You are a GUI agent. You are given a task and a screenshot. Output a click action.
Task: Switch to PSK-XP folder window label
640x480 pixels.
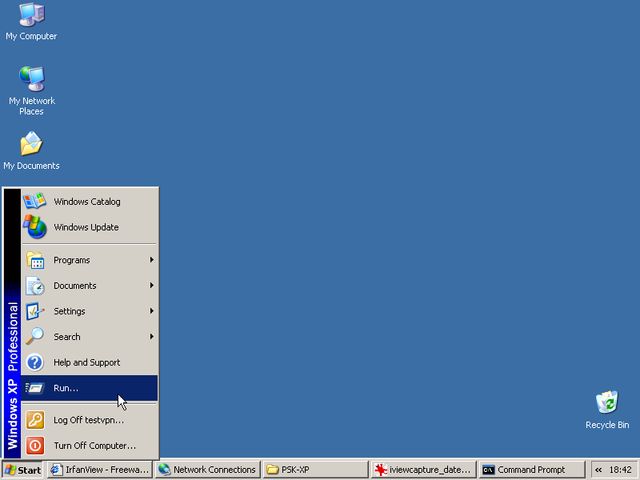[295, 470]
